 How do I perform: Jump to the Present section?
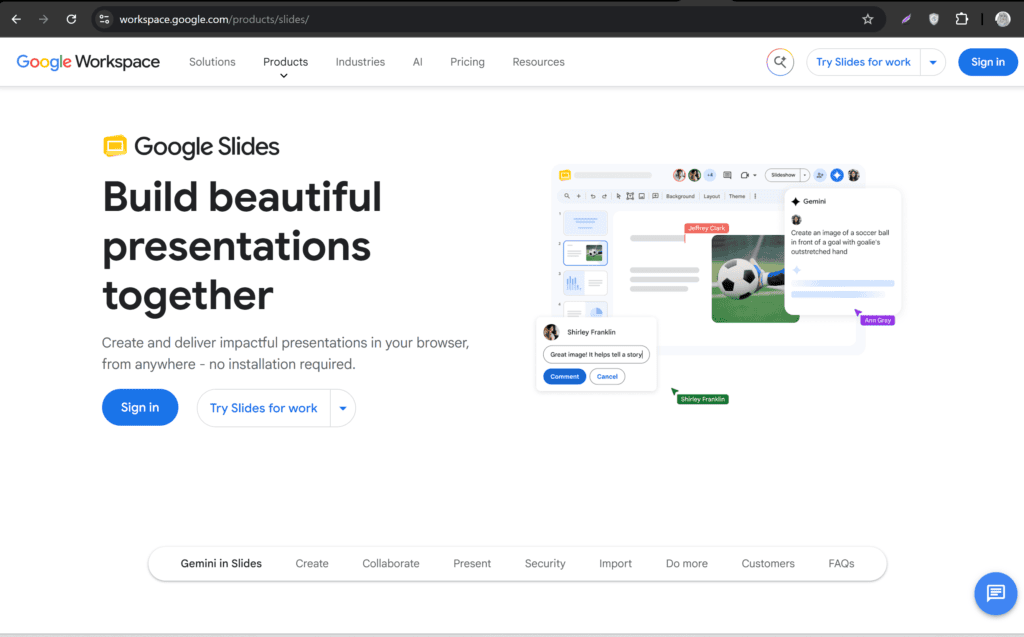click(472, 563)
